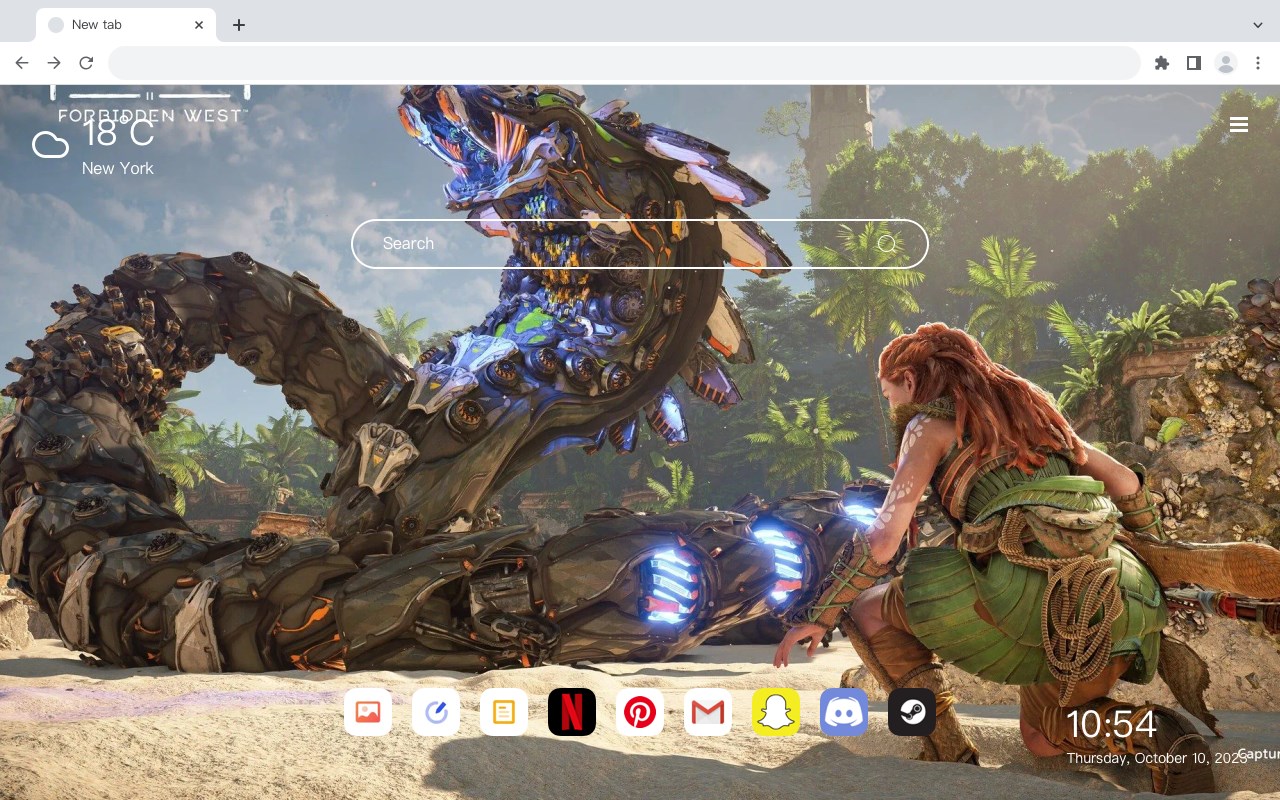This screenshot has width=1280, height=800.
Task: Go back with the browser back arrow
Action: pyautogui.click(x=22, y=63)
